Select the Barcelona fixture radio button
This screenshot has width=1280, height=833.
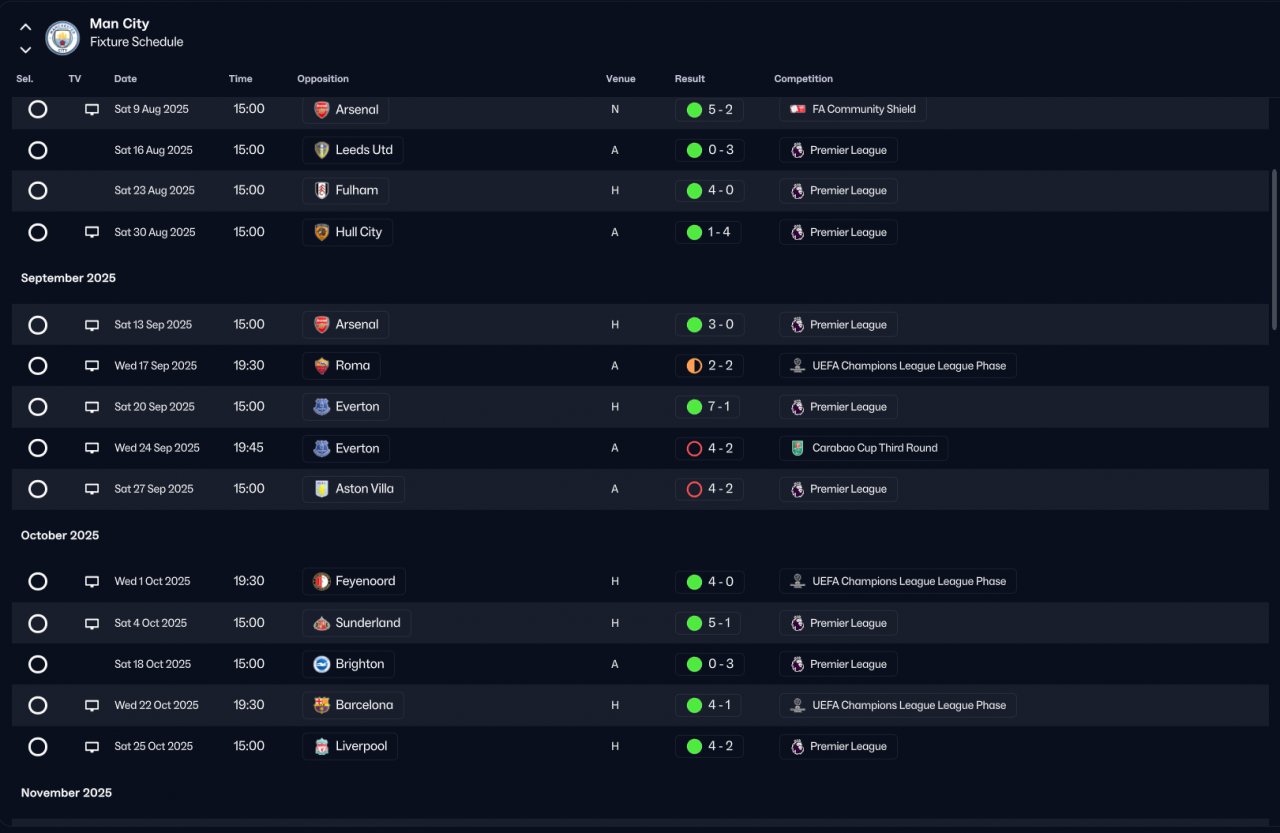tap(38, 705)
